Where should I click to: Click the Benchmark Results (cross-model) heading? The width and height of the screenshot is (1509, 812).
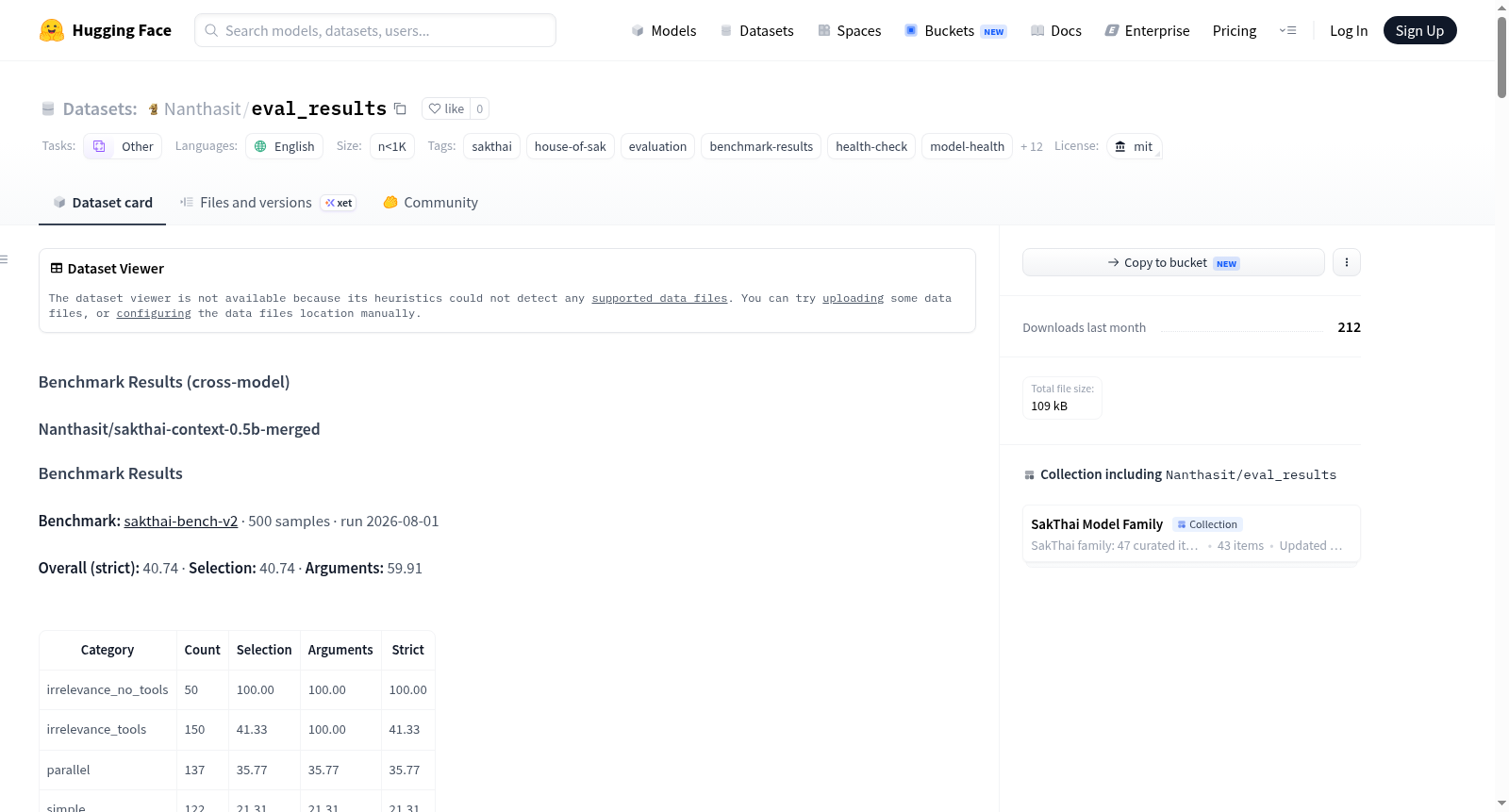164,382
